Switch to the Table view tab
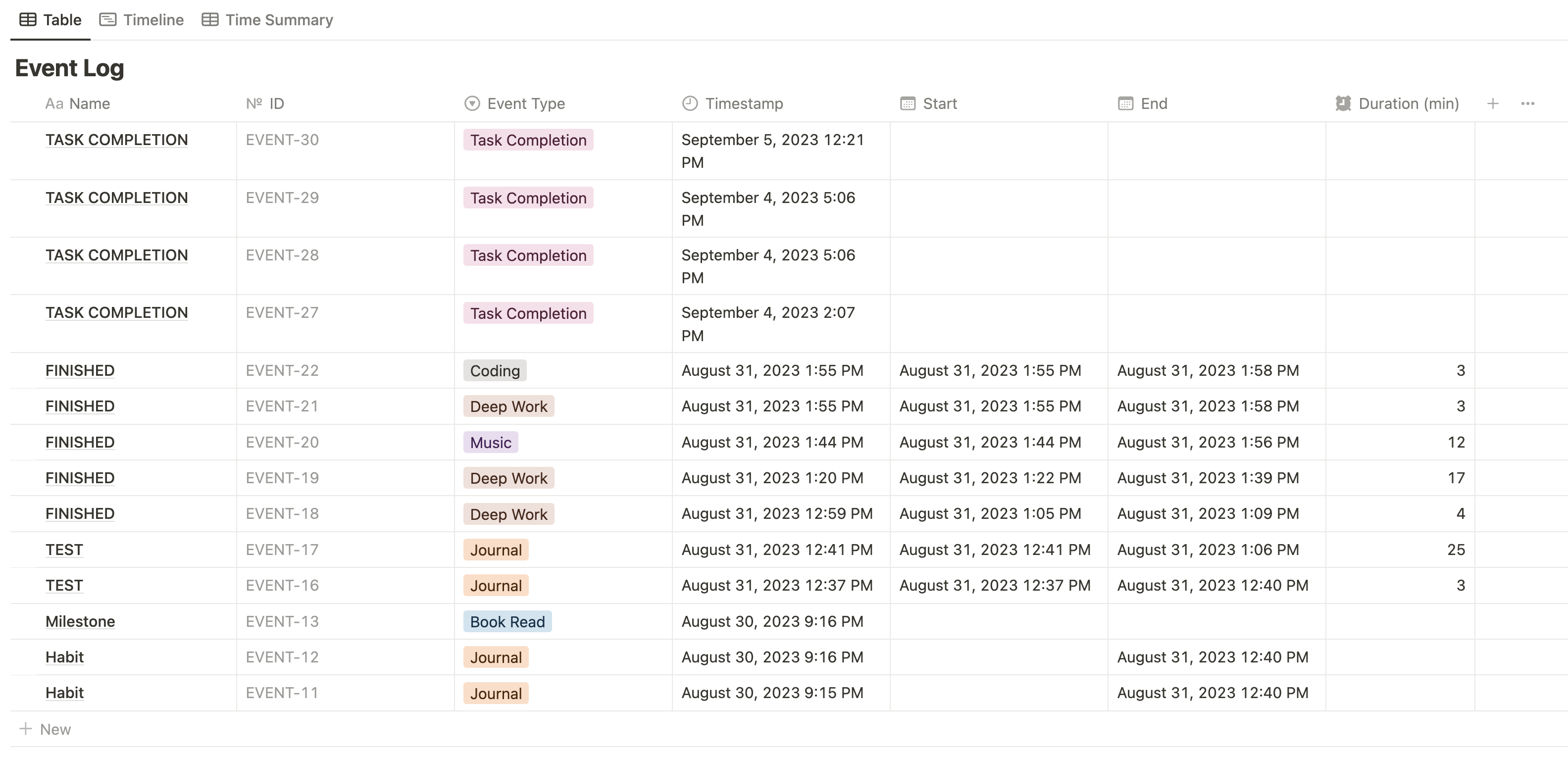The width and height of the screenshot is (1568, 758). 51,20
